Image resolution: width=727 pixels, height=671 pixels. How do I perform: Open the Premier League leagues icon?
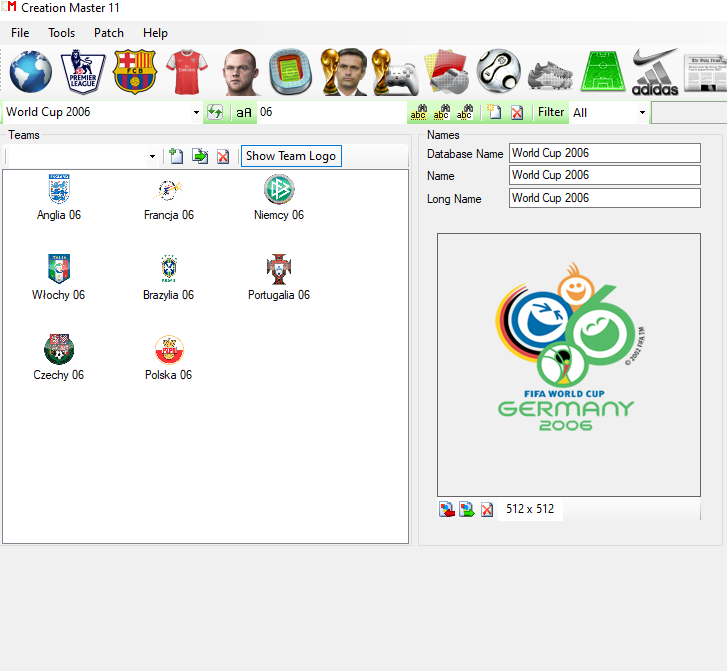pos(83,72)
